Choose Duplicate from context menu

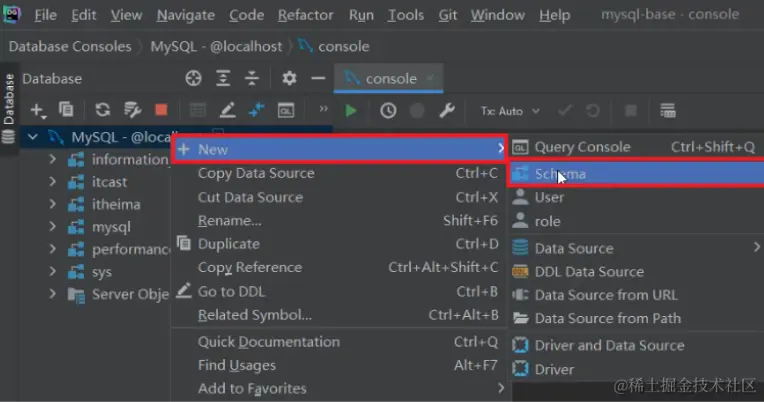coord(340,244)
